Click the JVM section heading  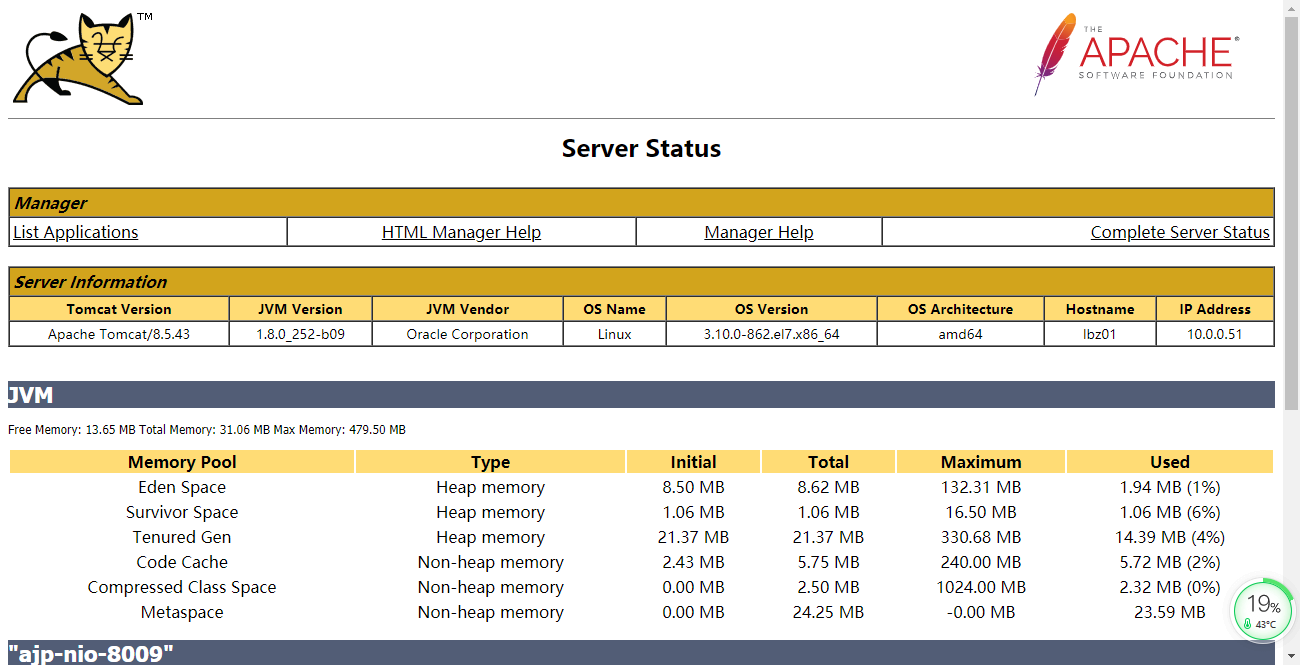(642, 395)
